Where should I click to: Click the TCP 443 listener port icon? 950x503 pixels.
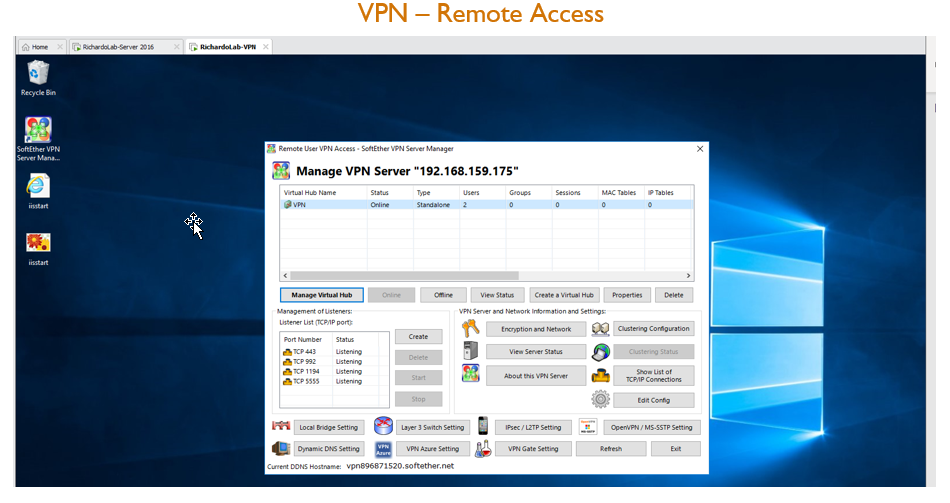pos(288,351)
